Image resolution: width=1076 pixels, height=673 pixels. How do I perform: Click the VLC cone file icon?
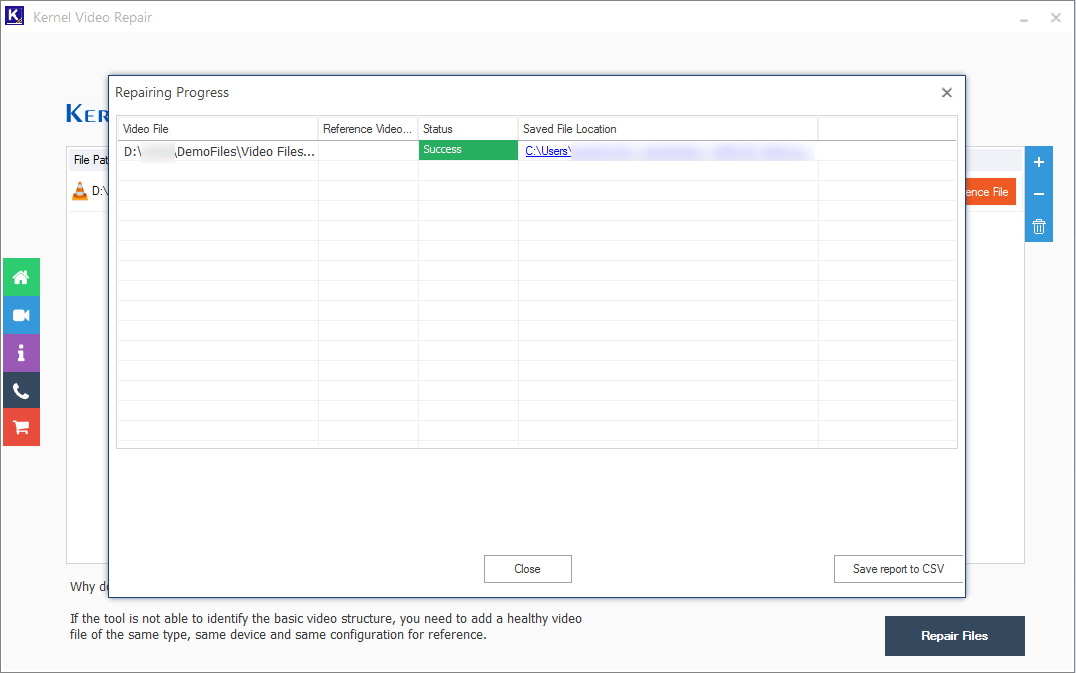pos(80,191)
